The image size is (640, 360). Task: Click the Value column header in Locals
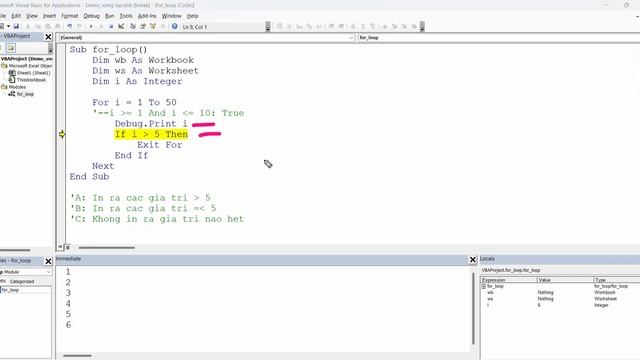tap(565, 280)
